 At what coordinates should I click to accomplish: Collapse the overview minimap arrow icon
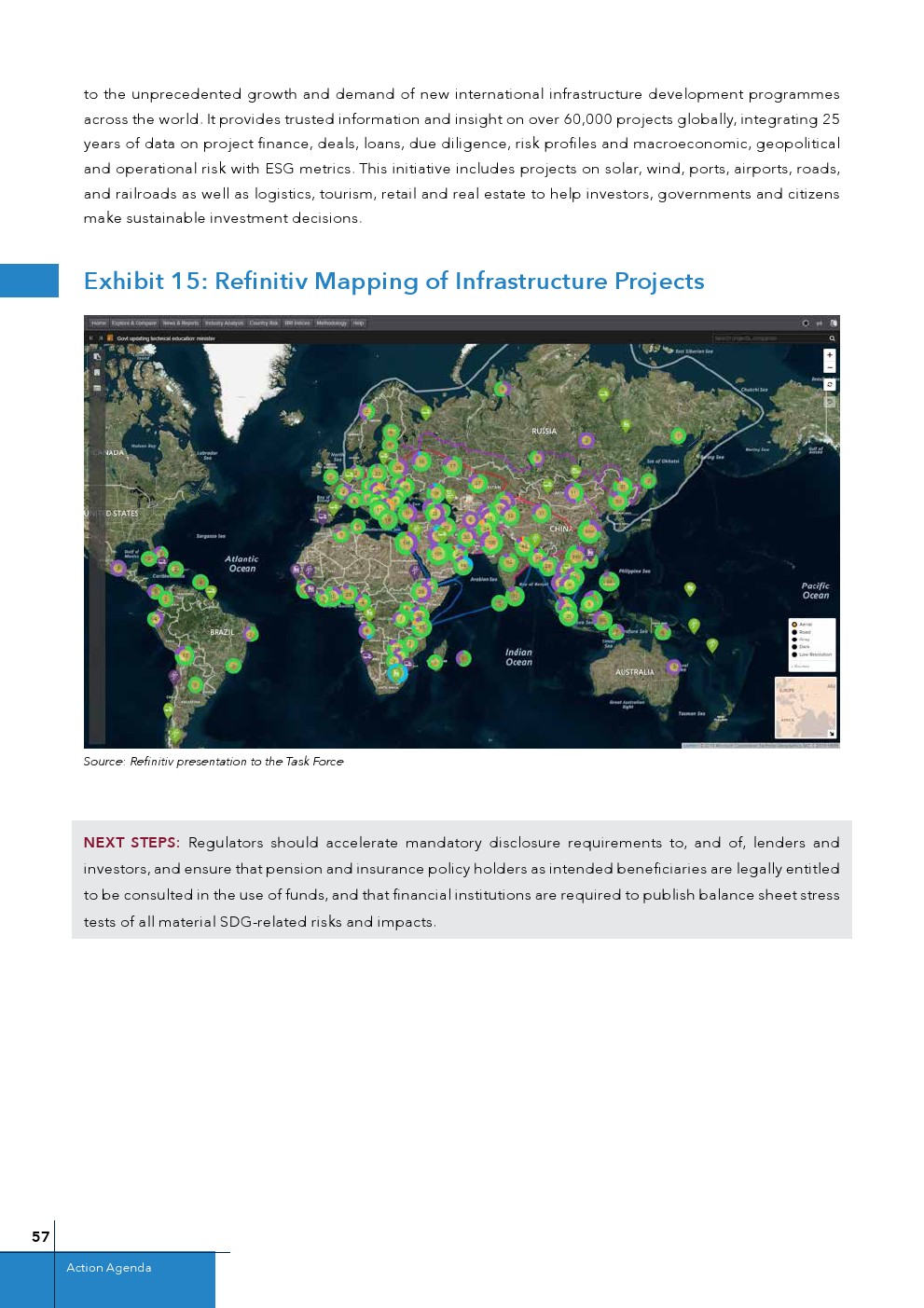click(x=832, y=734)
